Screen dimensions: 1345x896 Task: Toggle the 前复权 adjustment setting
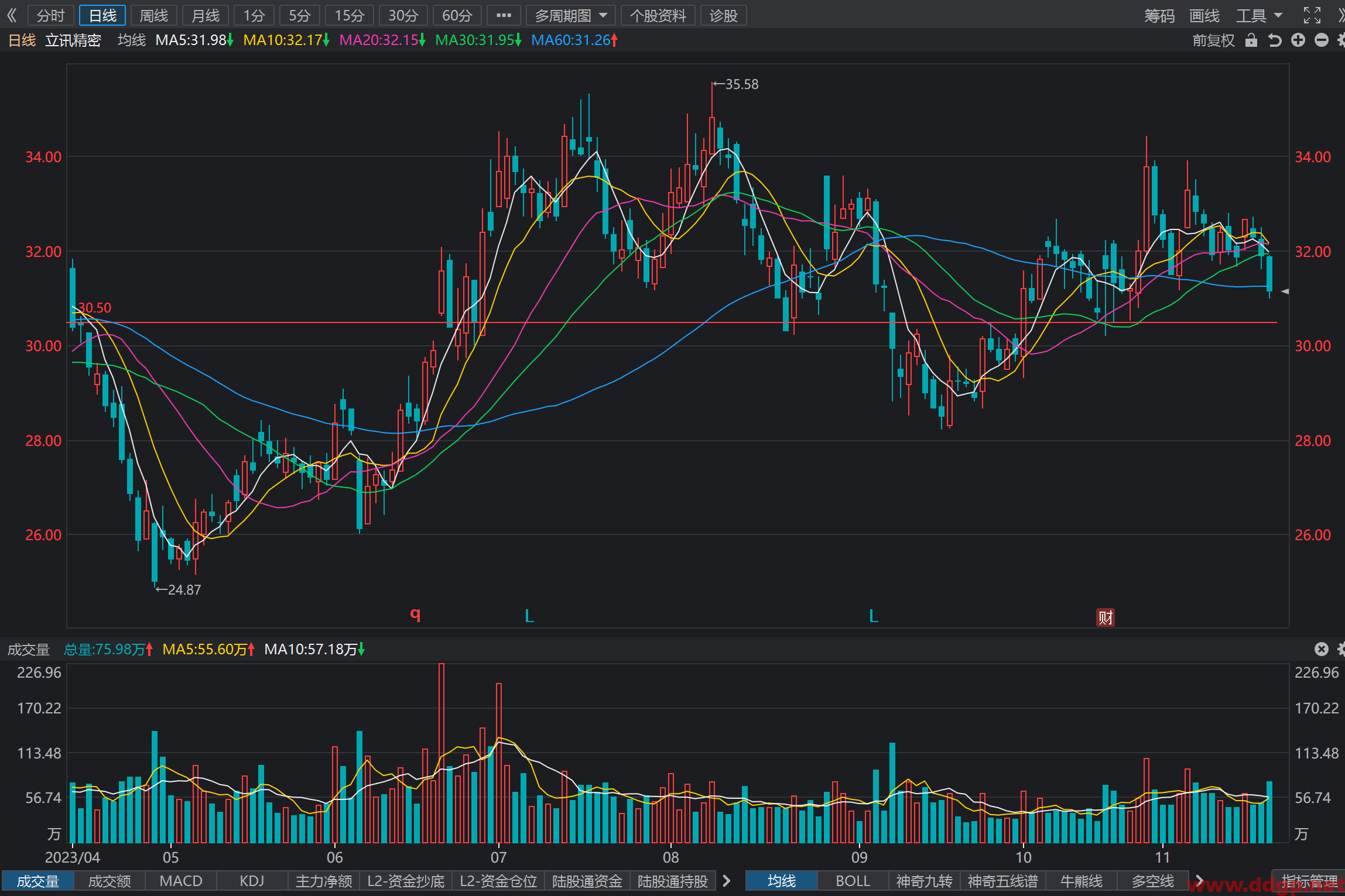coord(1213,40)
